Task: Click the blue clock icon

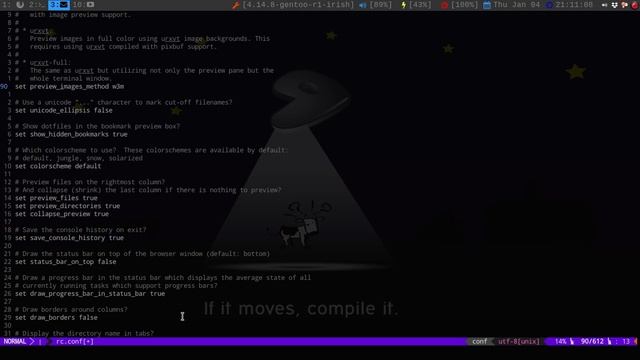Action: [549, 5]
